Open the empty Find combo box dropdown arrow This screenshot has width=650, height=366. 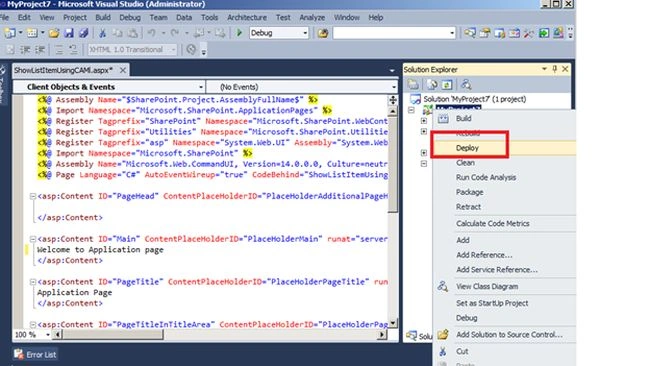452,33
